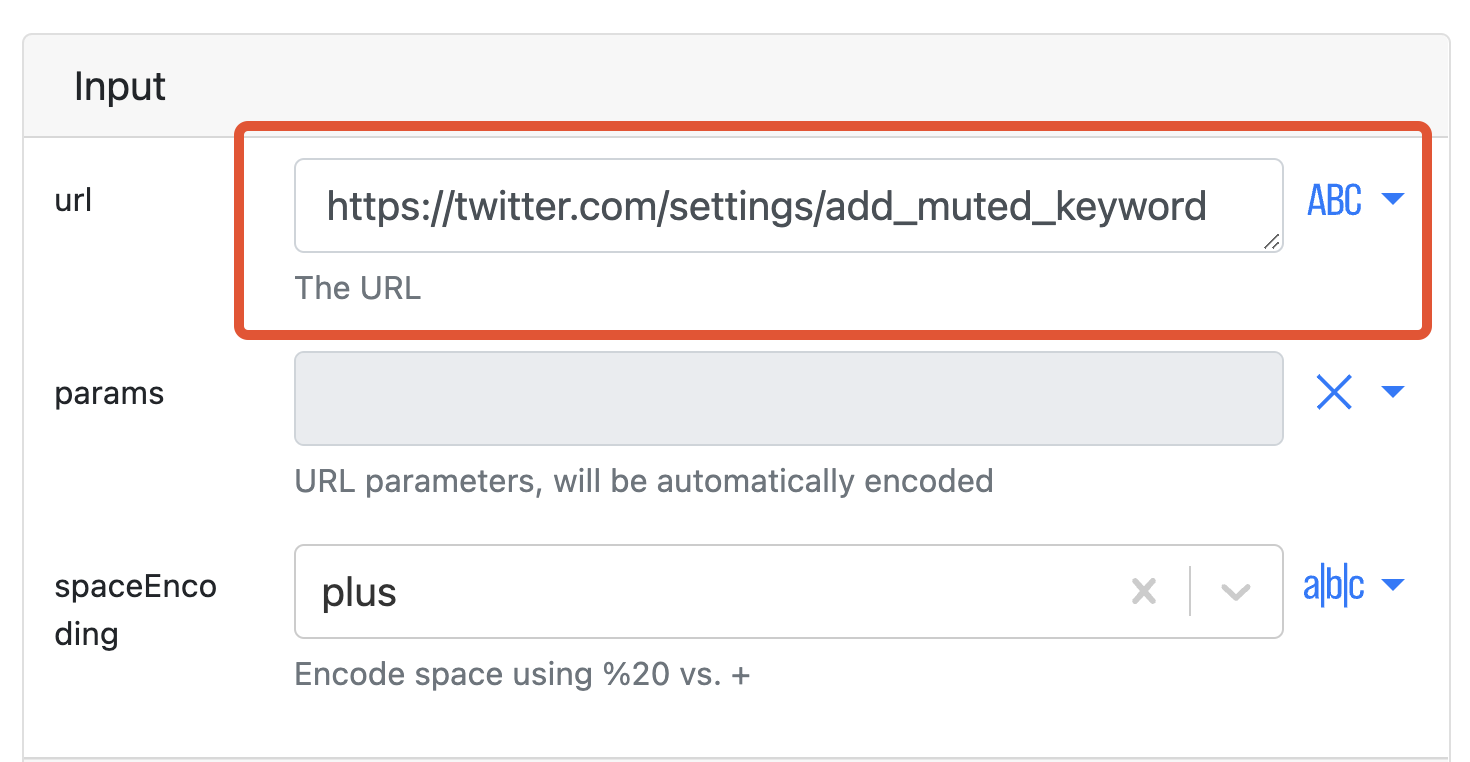This screenshot has width=1470, height=762.
Task: Open the dropdown arrow next to a|b|c
Action: pos(1393,585)
